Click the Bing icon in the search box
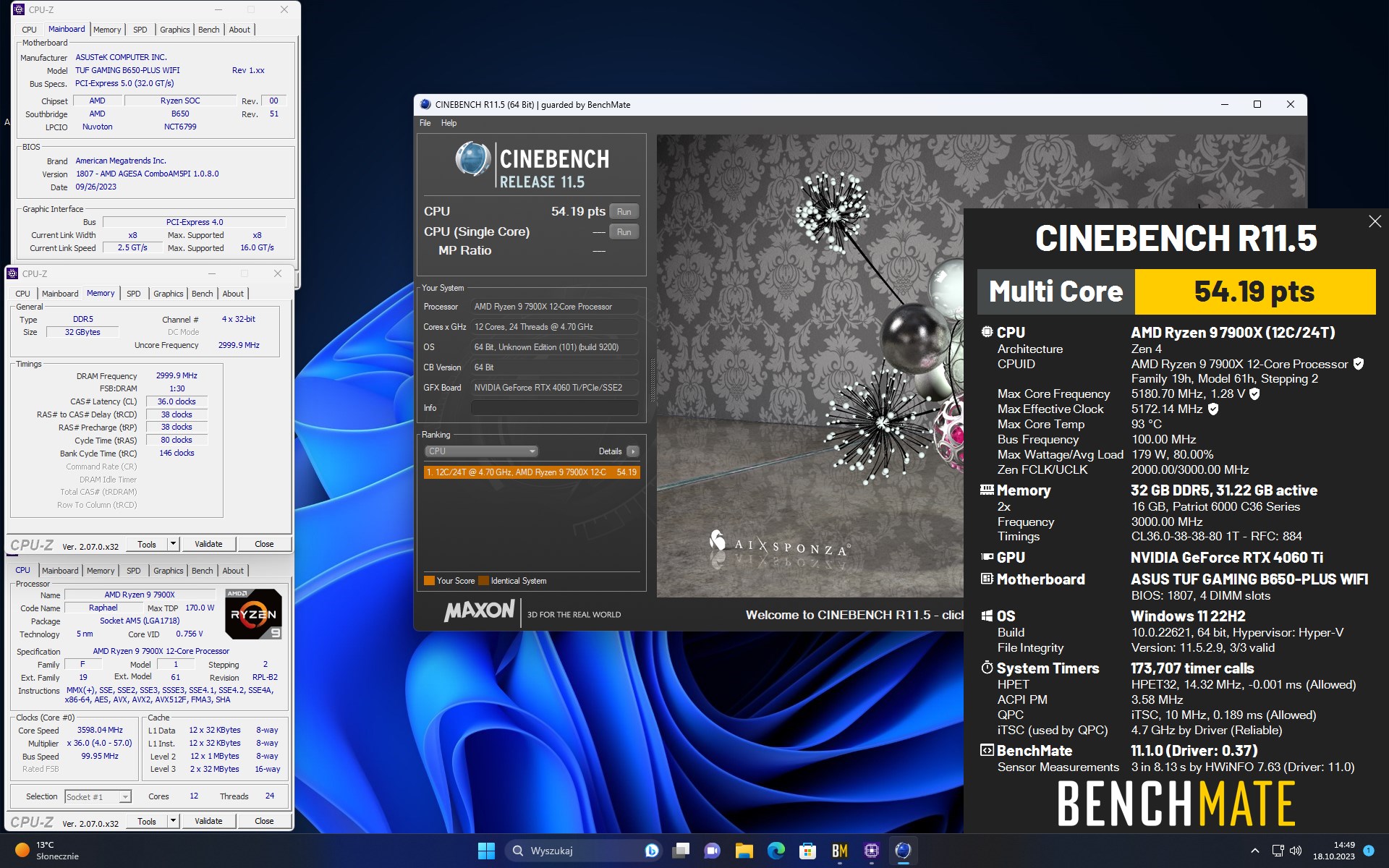 coord(651,851)
